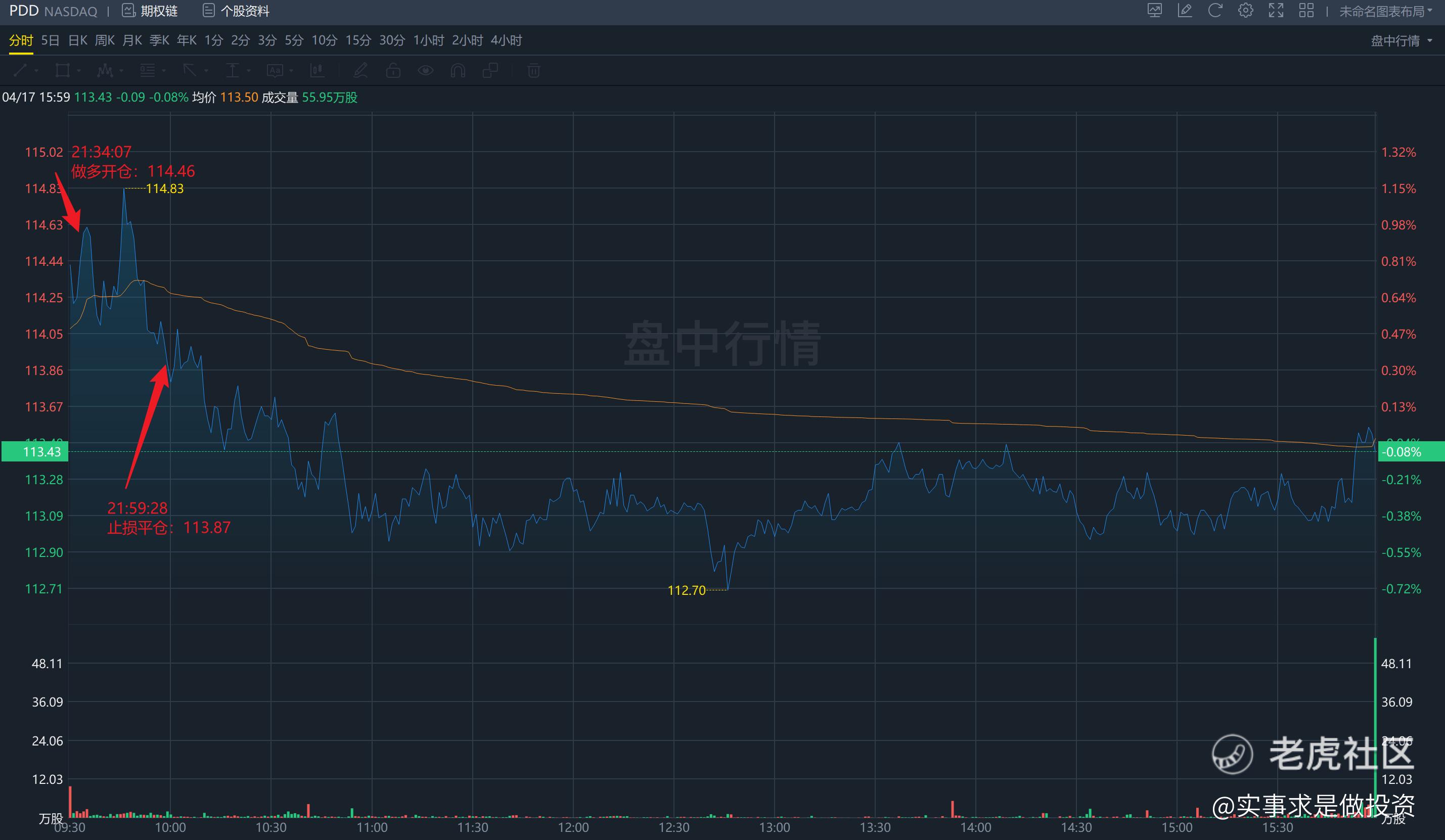1445x840 pixels.
Task: Switch to the 年K yearly candle tab
Action: click(x=187, y=41)
